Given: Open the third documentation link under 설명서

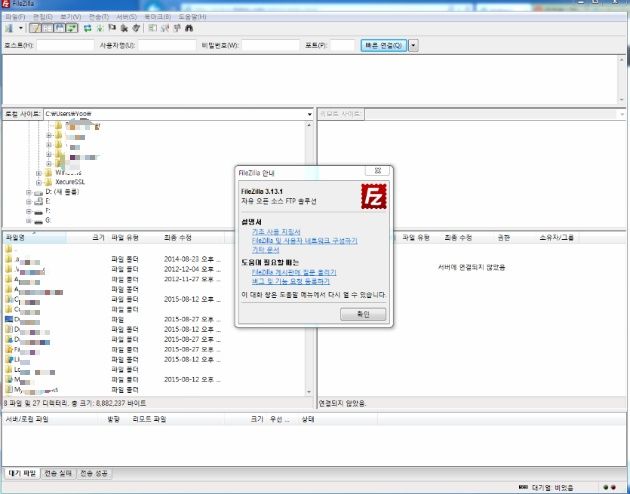Looking at the screenshot, I should [266, 250].
